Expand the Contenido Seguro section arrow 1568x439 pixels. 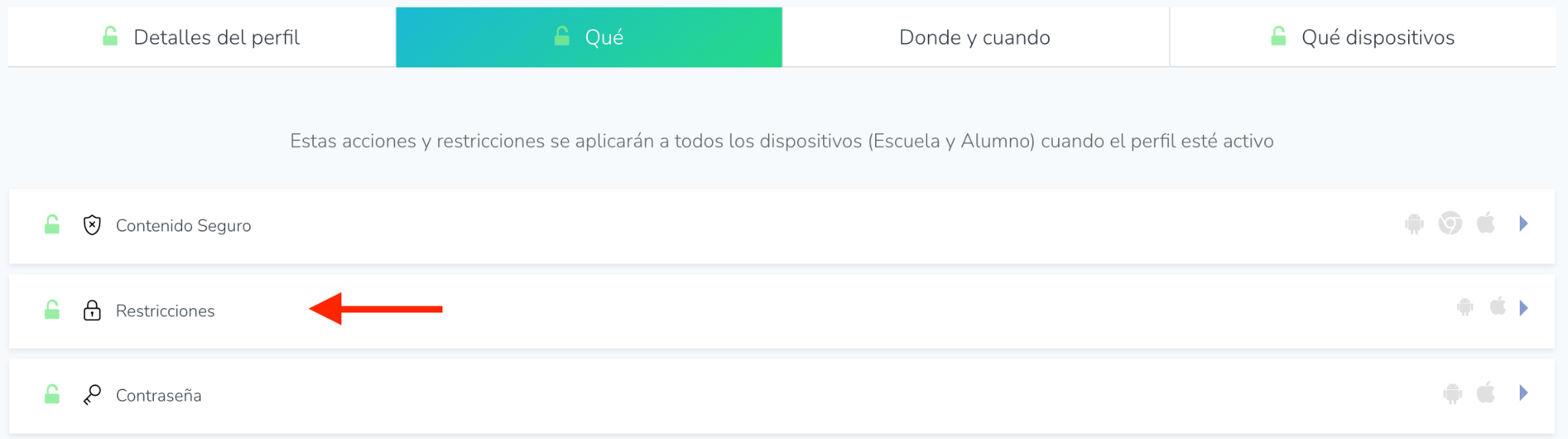[1524, 224]
